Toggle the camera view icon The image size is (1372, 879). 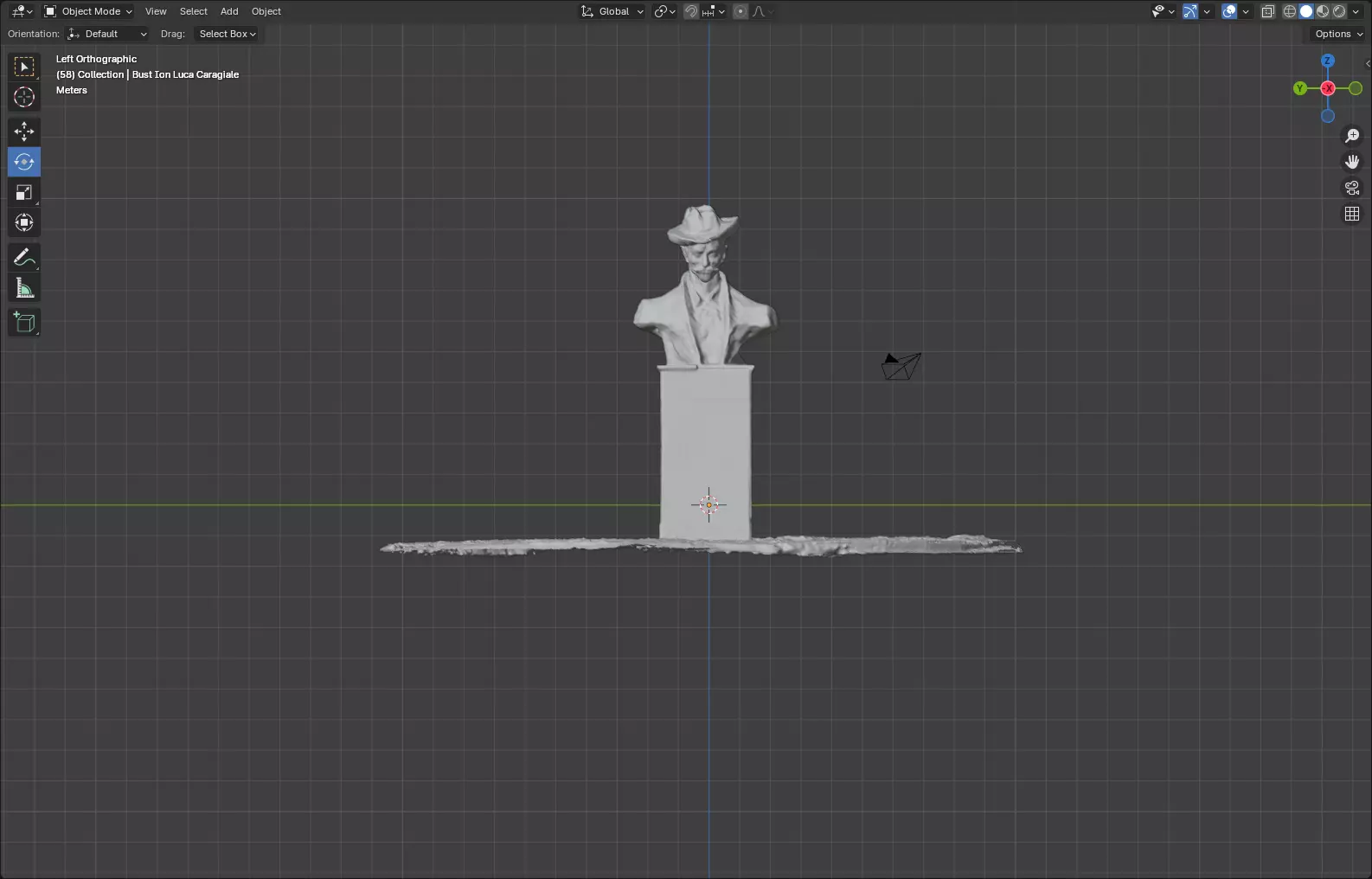[1352, 188]
